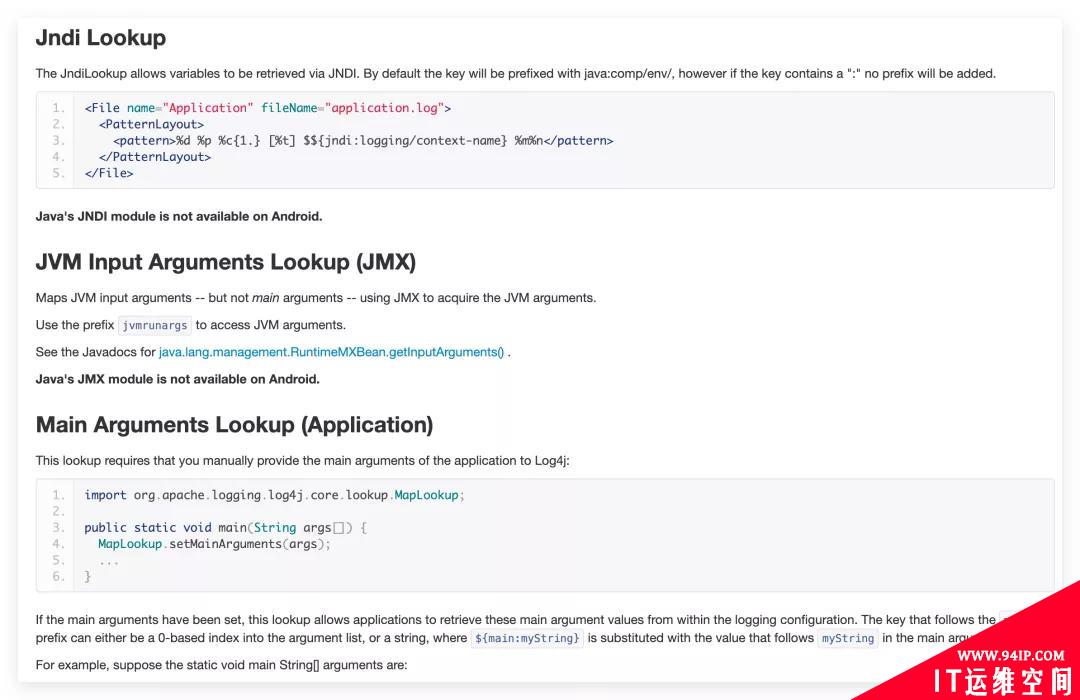The height and width of the screenshot is (700, 1080).
Task: Click the closing </PatternLayout> code line
Action: (154, 157)
